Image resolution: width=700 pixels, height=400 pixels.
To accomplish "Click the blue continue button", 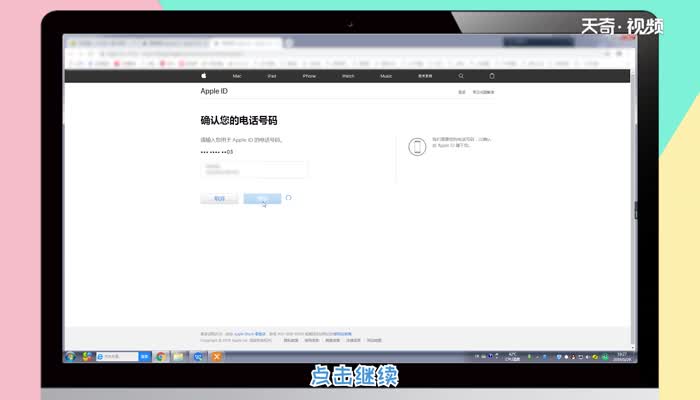I will point(262,199).
